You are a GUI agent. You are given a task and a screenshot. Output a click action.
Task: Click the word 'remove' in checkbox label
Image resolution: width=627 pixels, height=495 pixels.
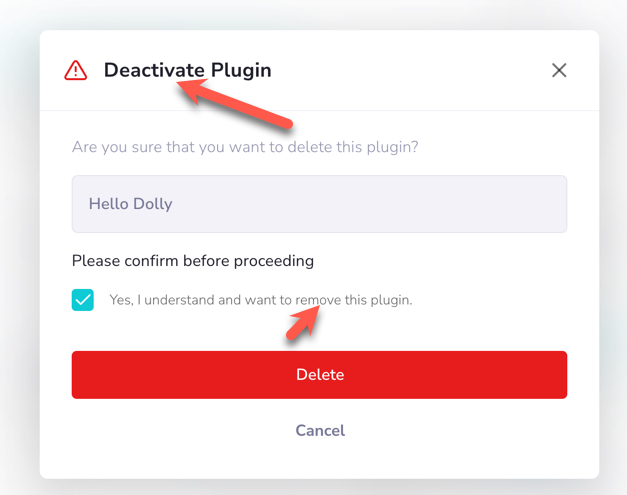[318, 300]
